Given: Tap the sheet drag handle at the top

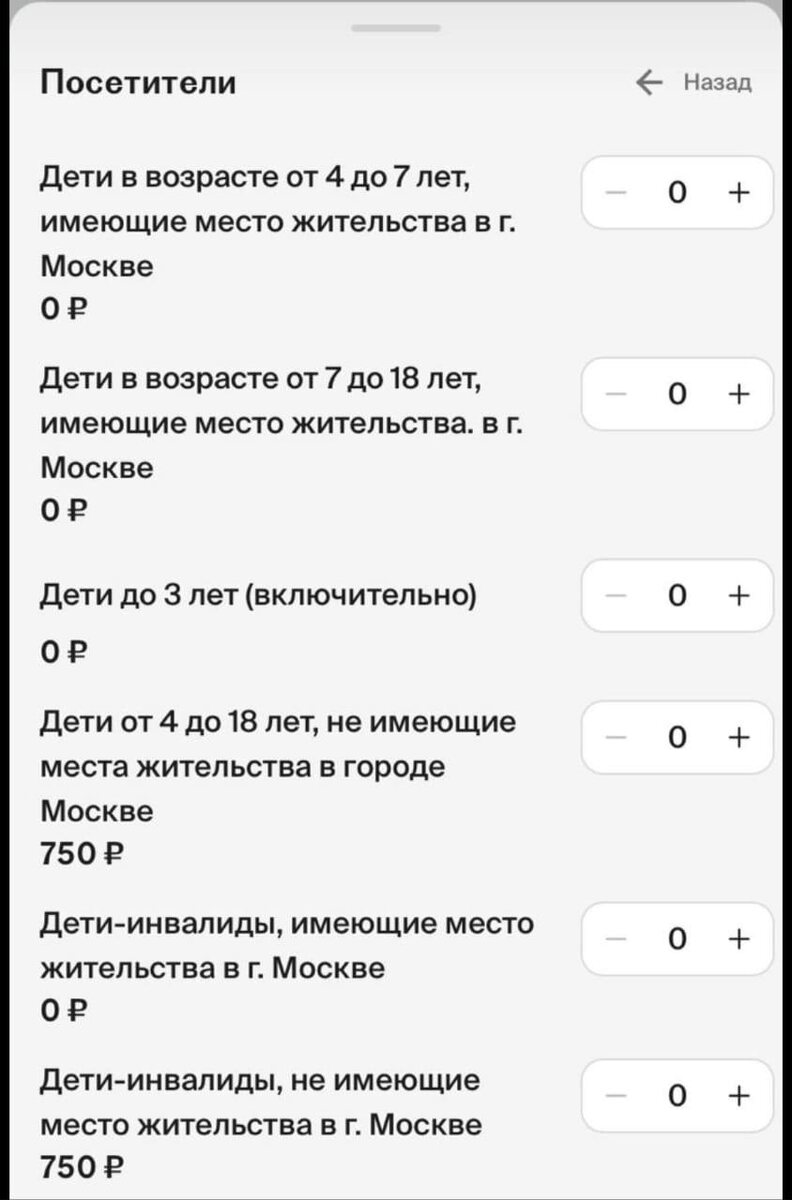Looking at the screenshot, I should point(396,29).
